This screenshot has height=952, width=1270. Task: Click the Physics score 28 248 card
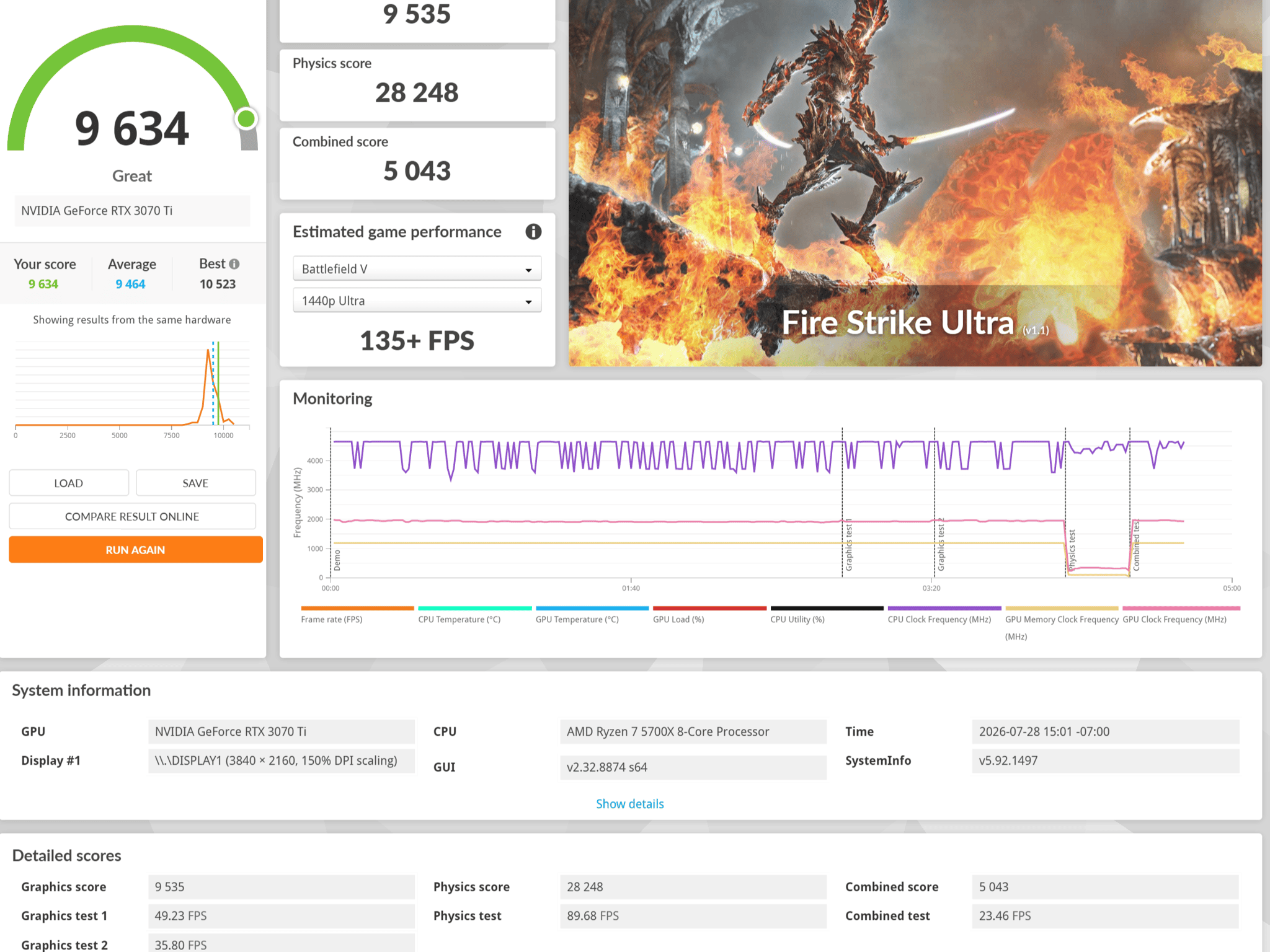[417, 85]
